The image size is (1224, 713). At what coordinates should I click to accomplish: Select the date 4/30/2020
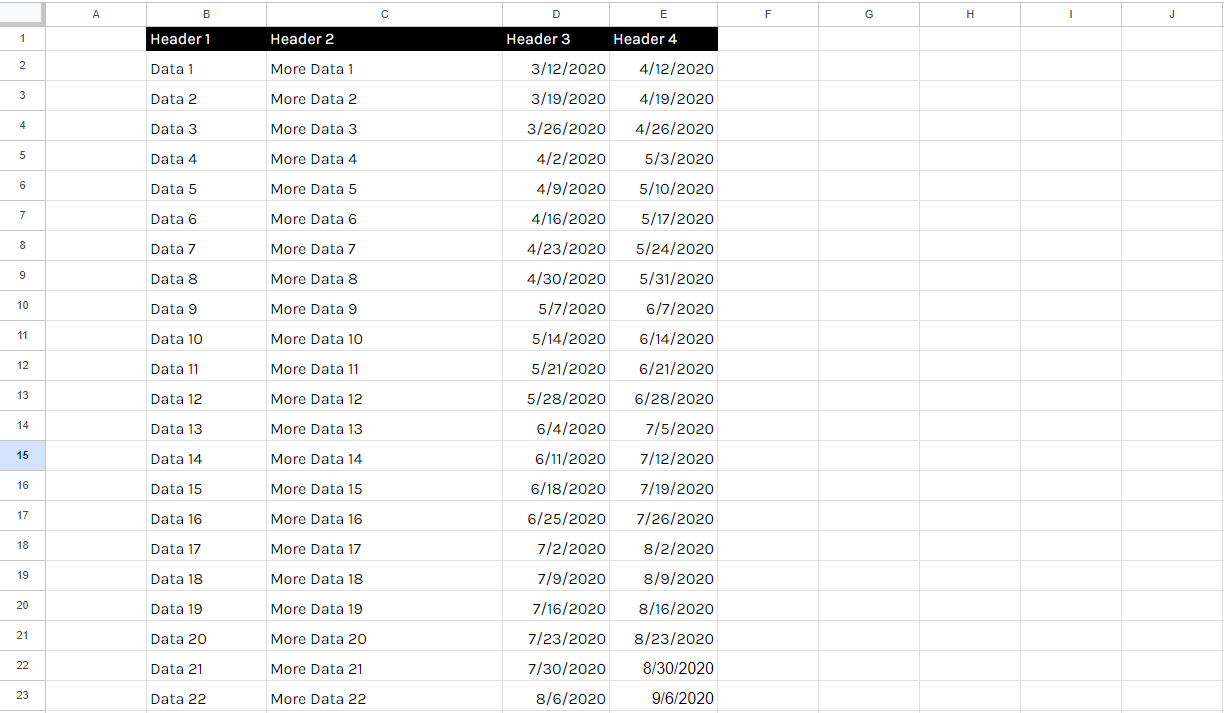(x=556, y=276)
